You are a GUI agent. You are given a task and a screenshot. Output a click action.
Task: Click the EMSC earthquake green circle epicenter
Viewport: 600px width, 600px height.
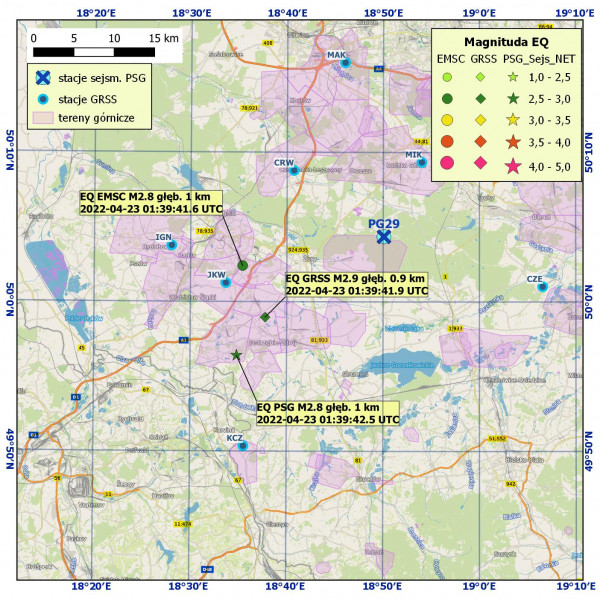pos(243,265)
